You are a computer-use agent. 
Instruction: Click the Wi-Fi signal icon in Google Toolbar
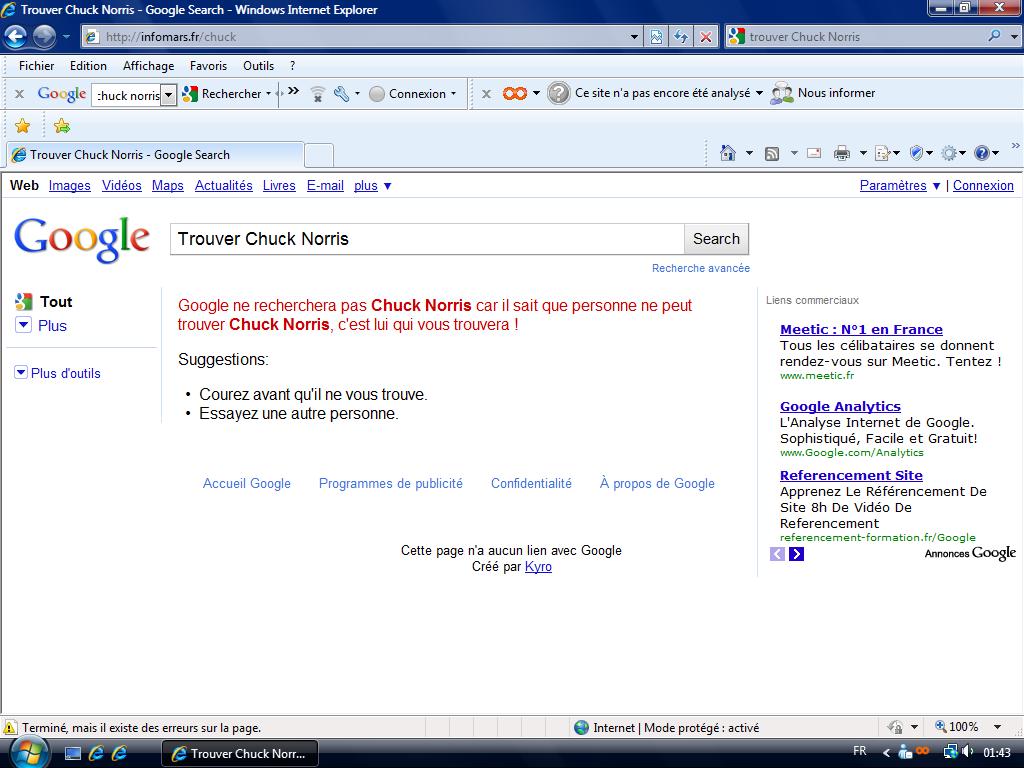(317, 94)
